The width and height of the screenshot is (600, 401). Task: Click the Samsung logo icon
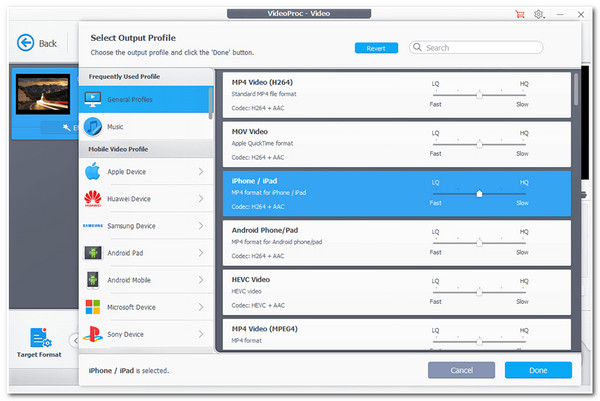click(x=93, y=226)
